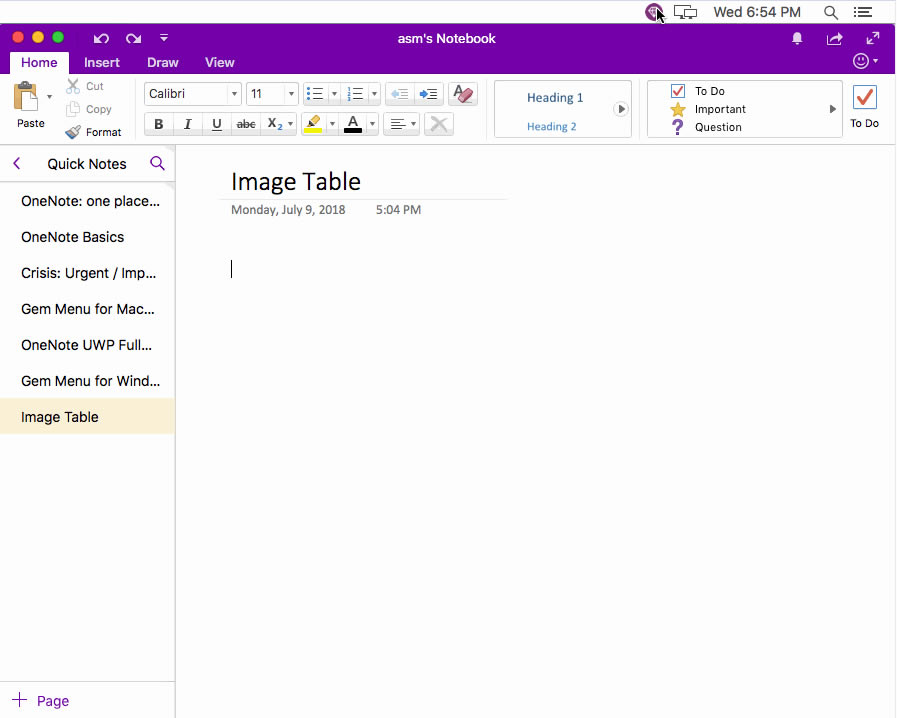Apply italic formatting
897x718 pixels.
(187, 124)
